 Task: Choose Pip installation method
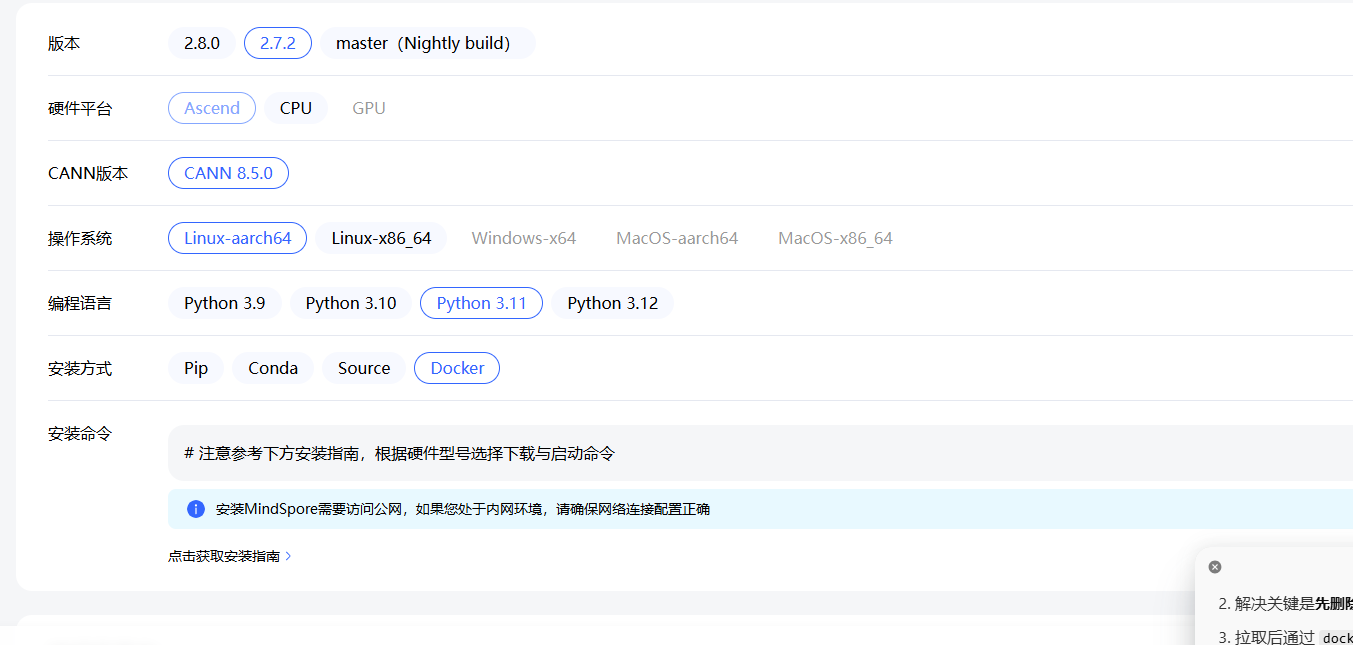tap(196, 368)
